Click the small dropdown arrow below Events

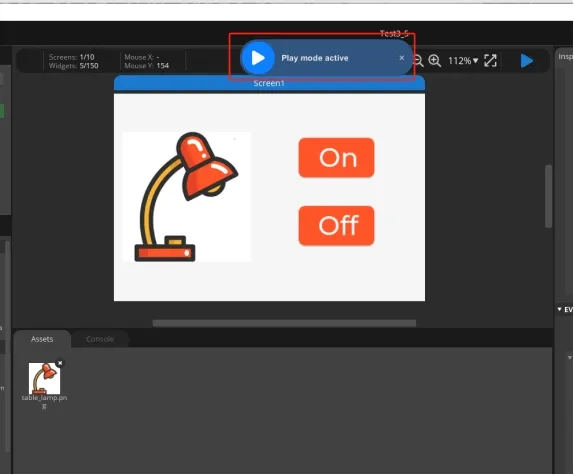(569, 358)
